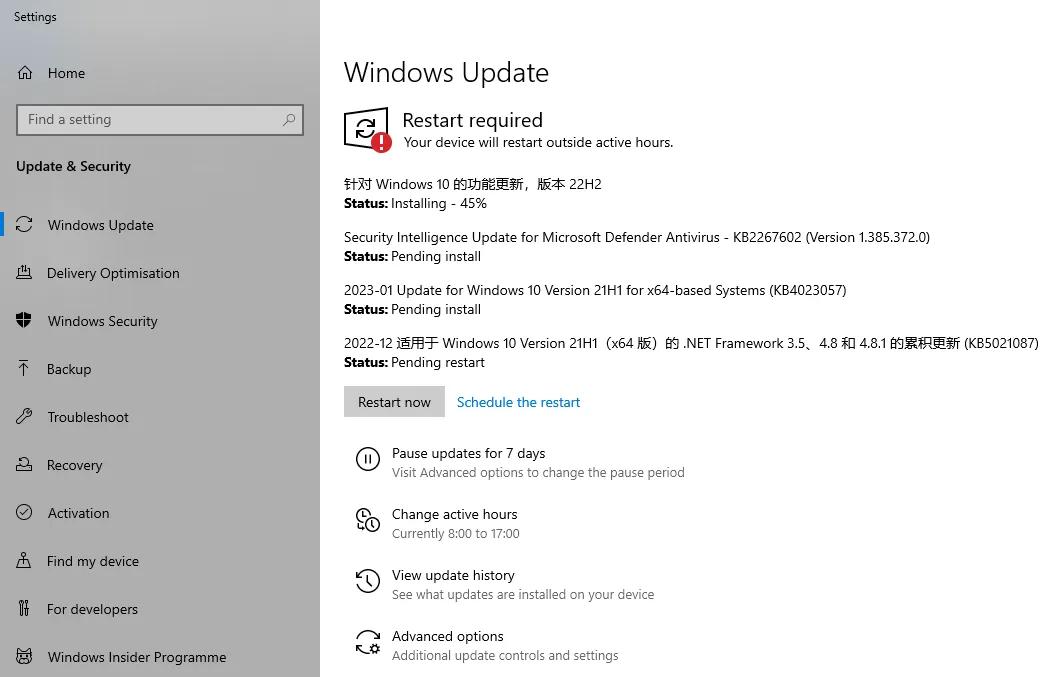Open the Pause updates control
The width and height of the screenshot is (1062, 677).
click(468, 453)
